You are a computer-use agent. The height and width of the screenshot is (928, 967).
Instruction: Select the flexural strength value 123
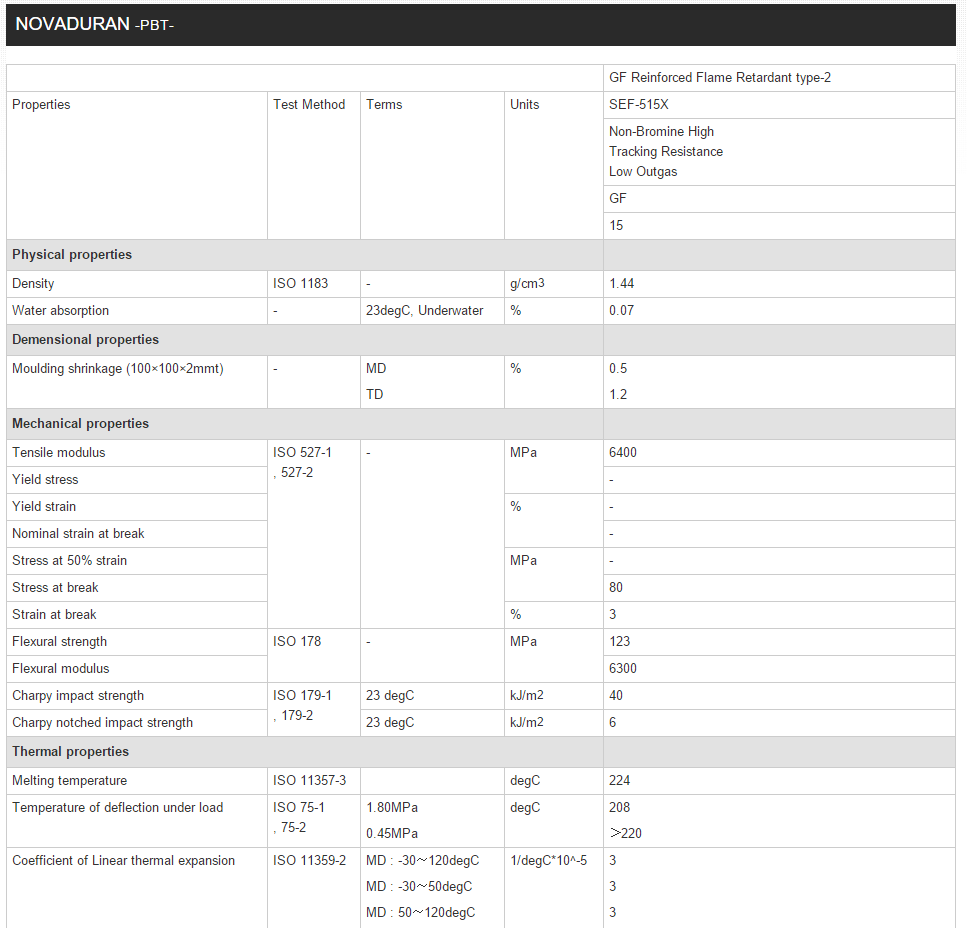click(x=619, y=642)
